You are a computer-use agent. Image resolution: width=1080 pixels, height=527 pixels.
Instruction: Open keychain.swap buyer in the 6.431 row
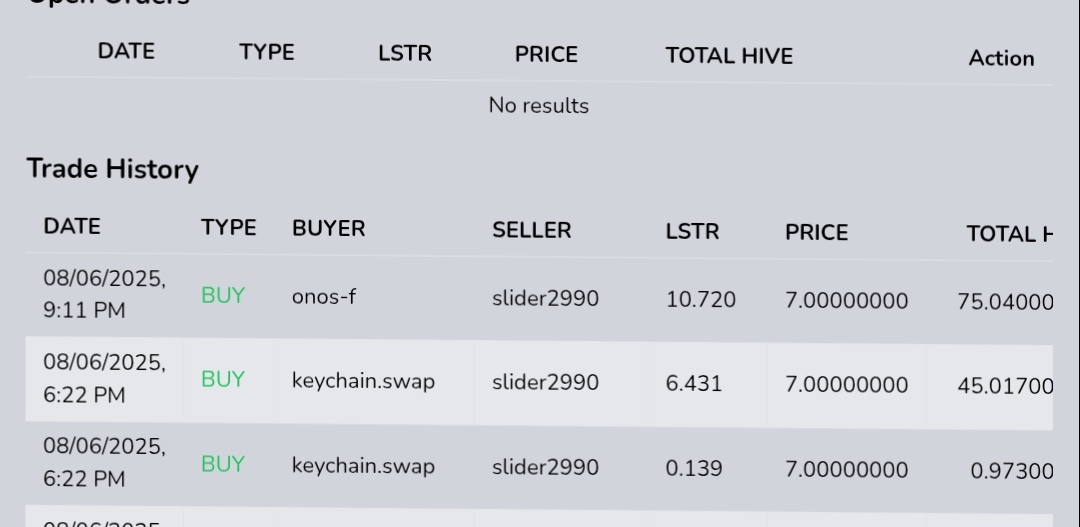coord(363,381)
